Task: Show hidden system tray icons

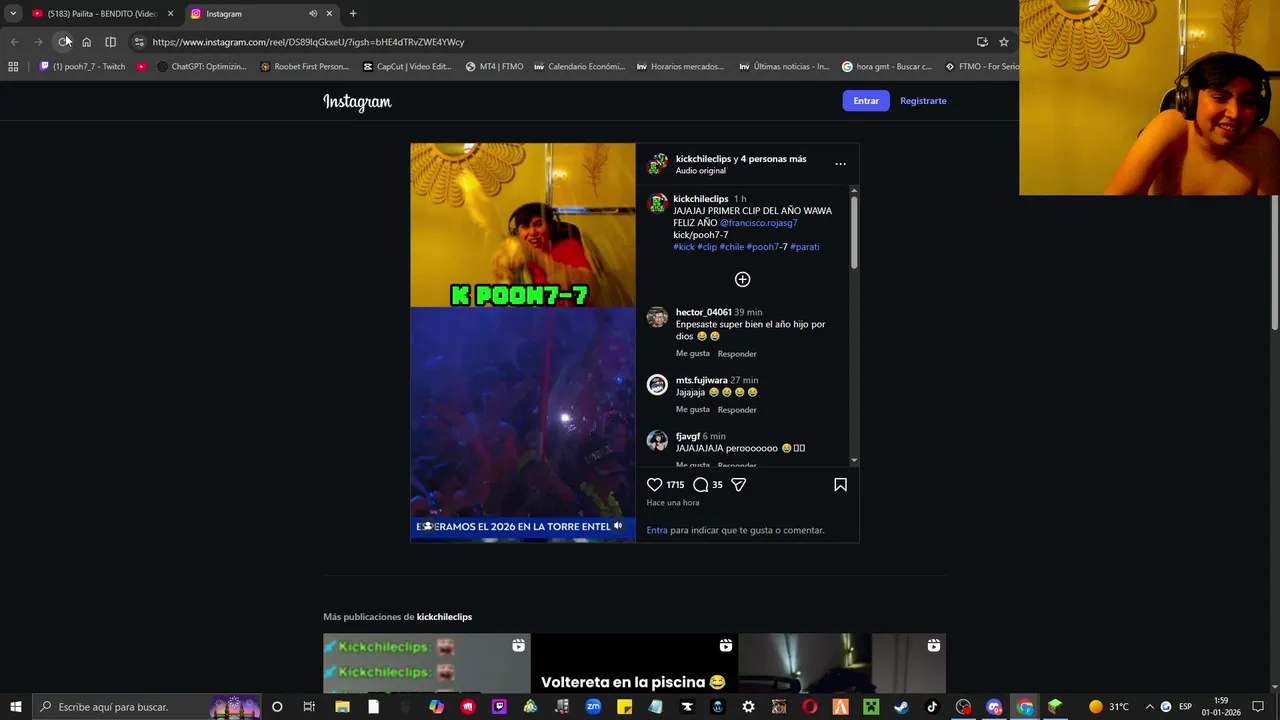Action: point(1149,707)
